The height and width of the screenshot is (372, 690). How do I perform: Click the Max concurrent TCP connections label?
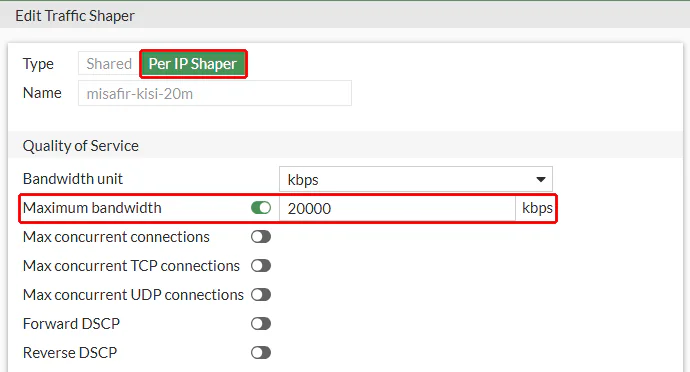pyautogui.click(x=132, y=266)
